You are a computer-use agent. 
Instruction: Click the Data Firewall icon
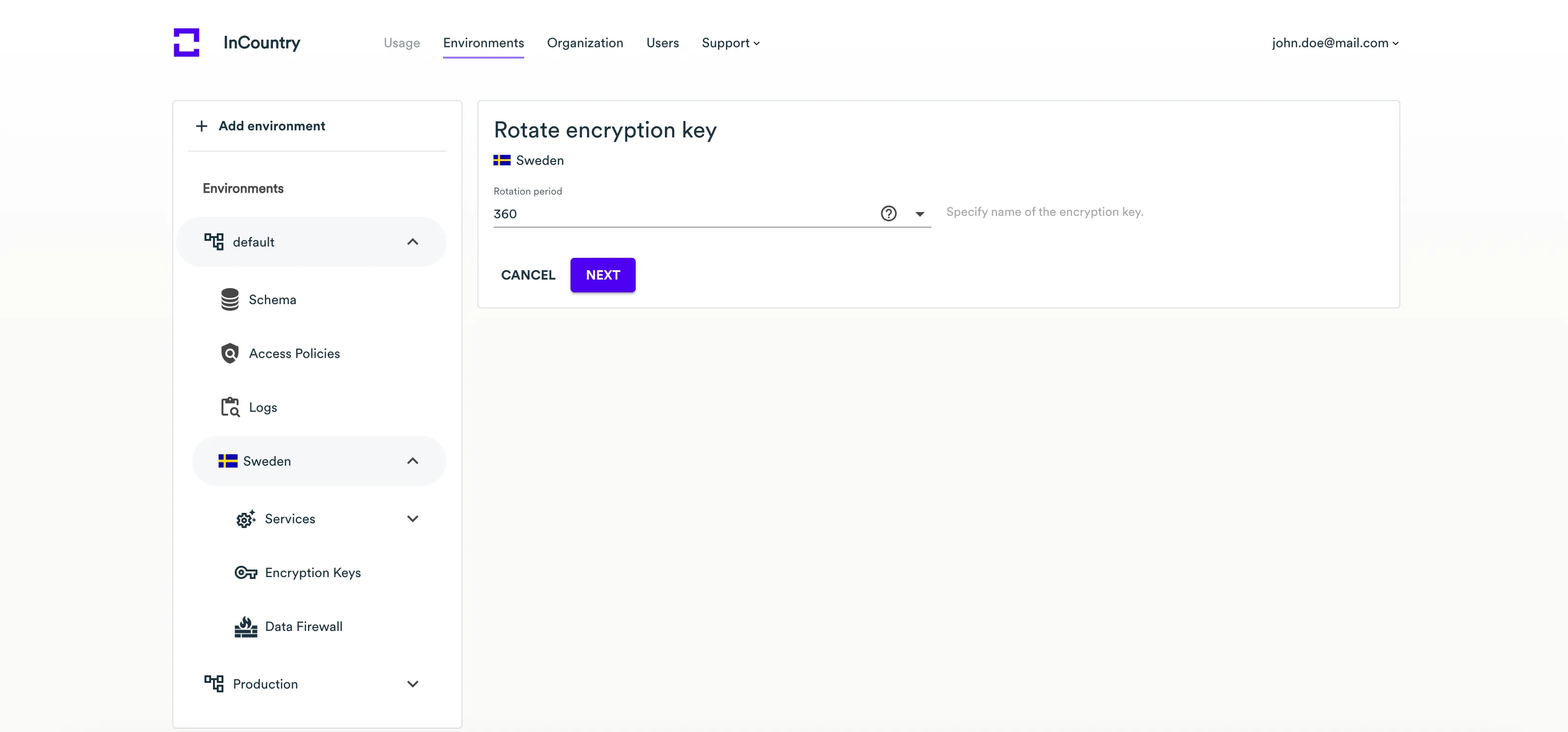point(246,627)
